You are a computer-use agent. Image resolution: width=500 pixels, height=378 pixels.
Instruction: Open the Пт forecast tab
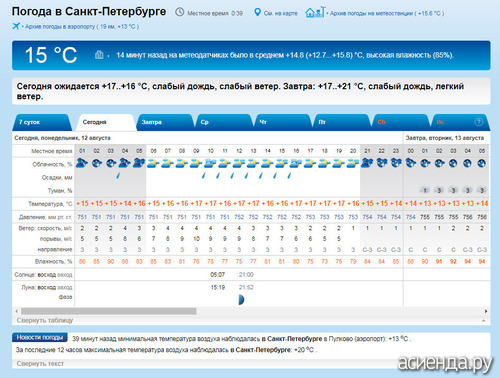pos(342,122)
